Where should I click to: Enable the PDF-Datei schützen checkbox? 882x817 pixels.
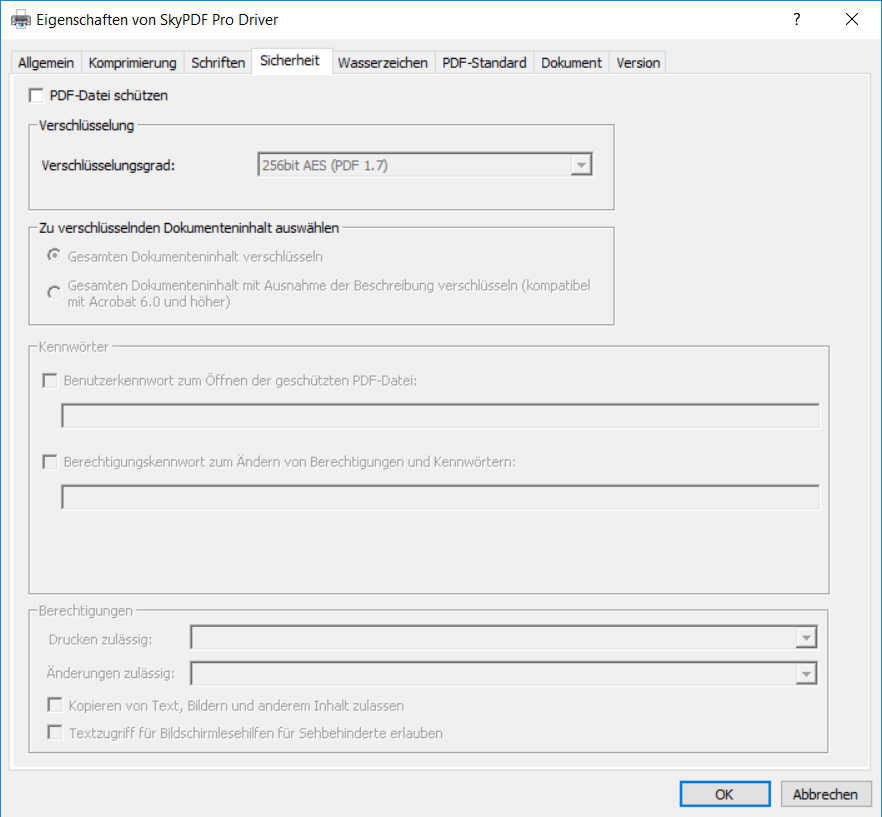tap(37, 96)
